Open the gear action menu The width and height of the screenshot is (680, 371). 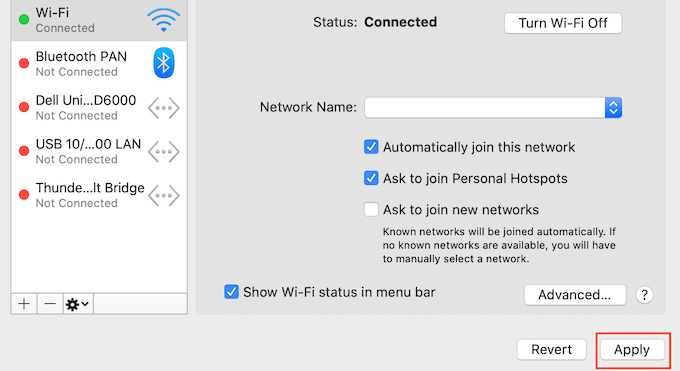(x=78, y=304)
